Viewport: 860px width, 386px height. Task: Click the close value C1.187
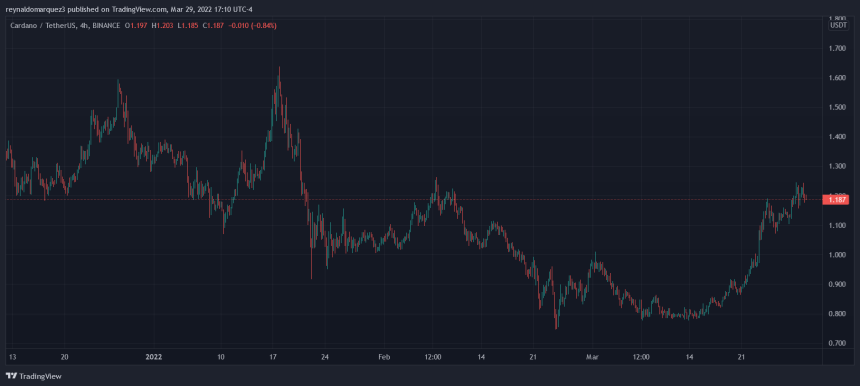[x=212, y=25]
